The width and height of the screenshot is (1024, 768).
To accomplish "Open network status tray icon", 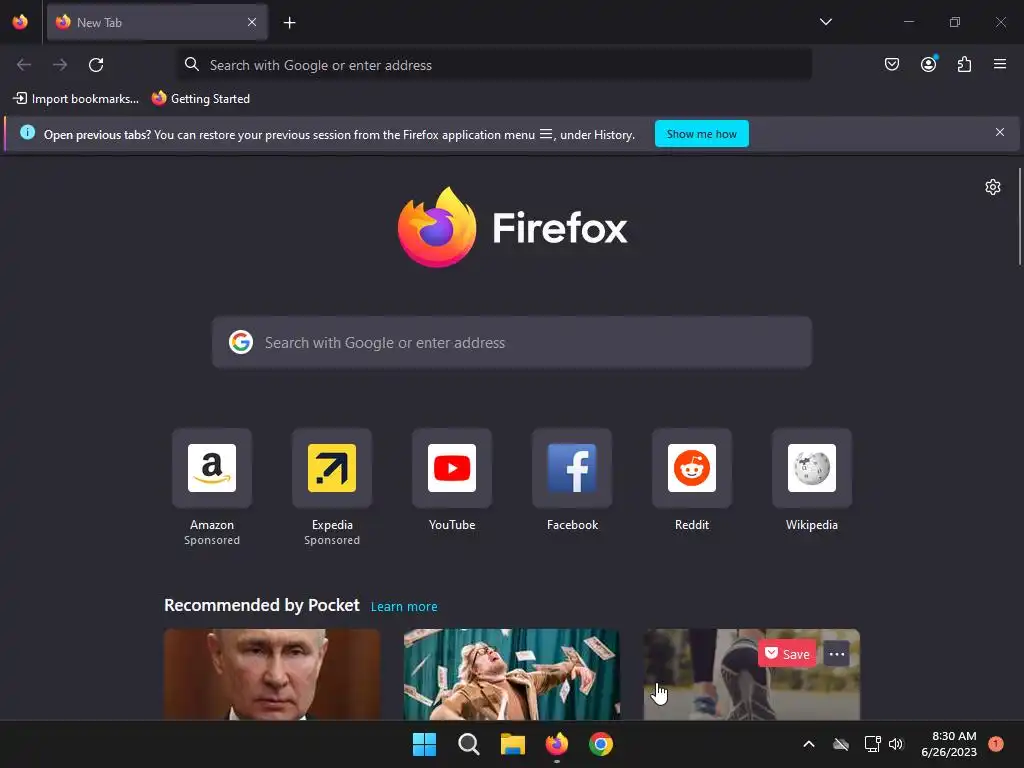I will tap(872, 744).
